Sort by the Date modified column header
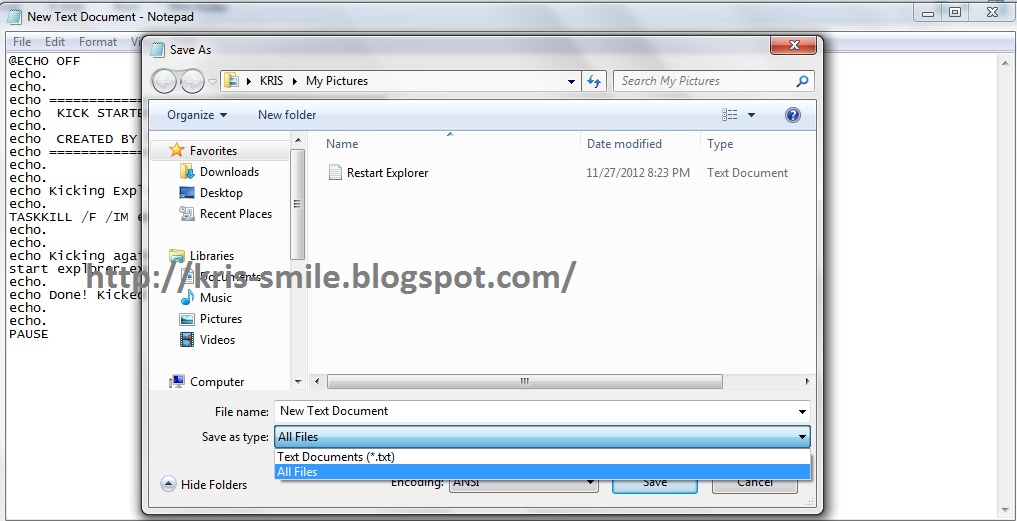Screen dimensions: 1017x521 coord(624,144)
